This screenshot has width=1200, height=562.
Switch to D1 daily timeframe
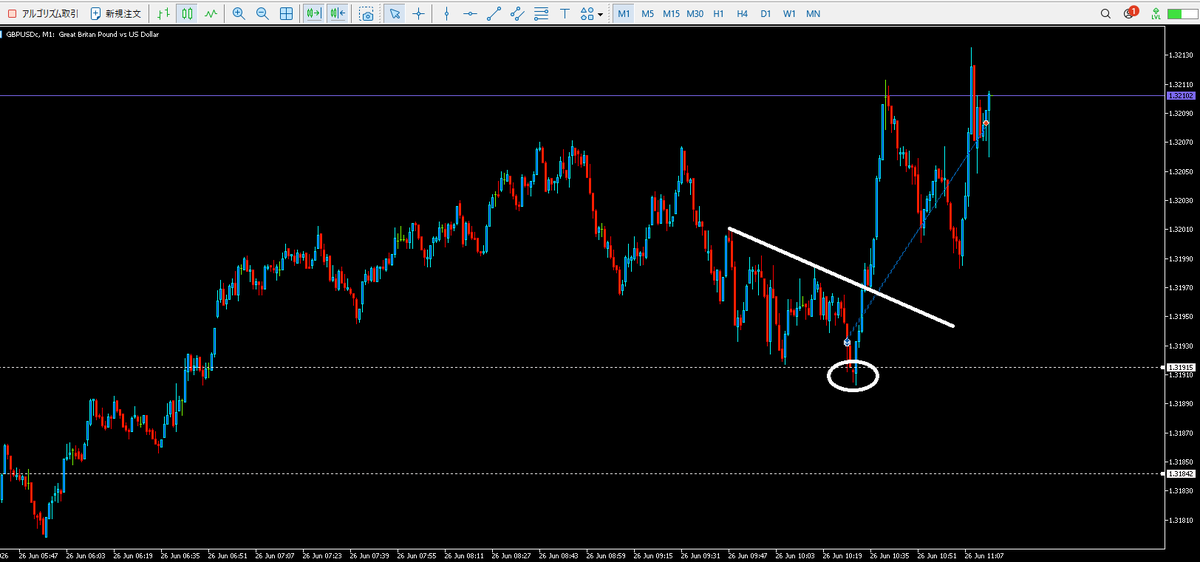point(765,14)
